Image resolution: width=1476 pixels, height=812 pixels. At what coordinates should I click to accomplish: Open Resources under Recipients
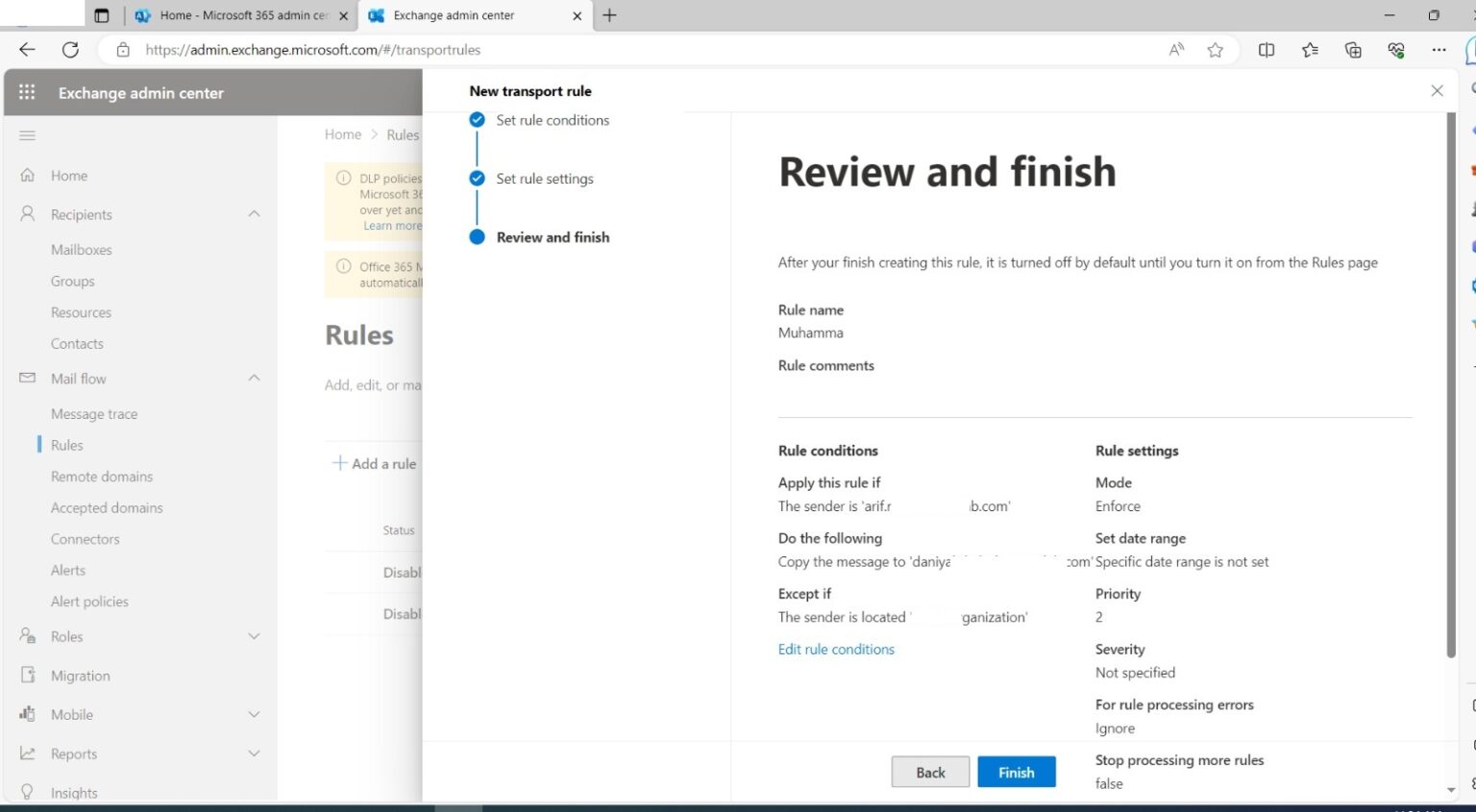(81, 312)
